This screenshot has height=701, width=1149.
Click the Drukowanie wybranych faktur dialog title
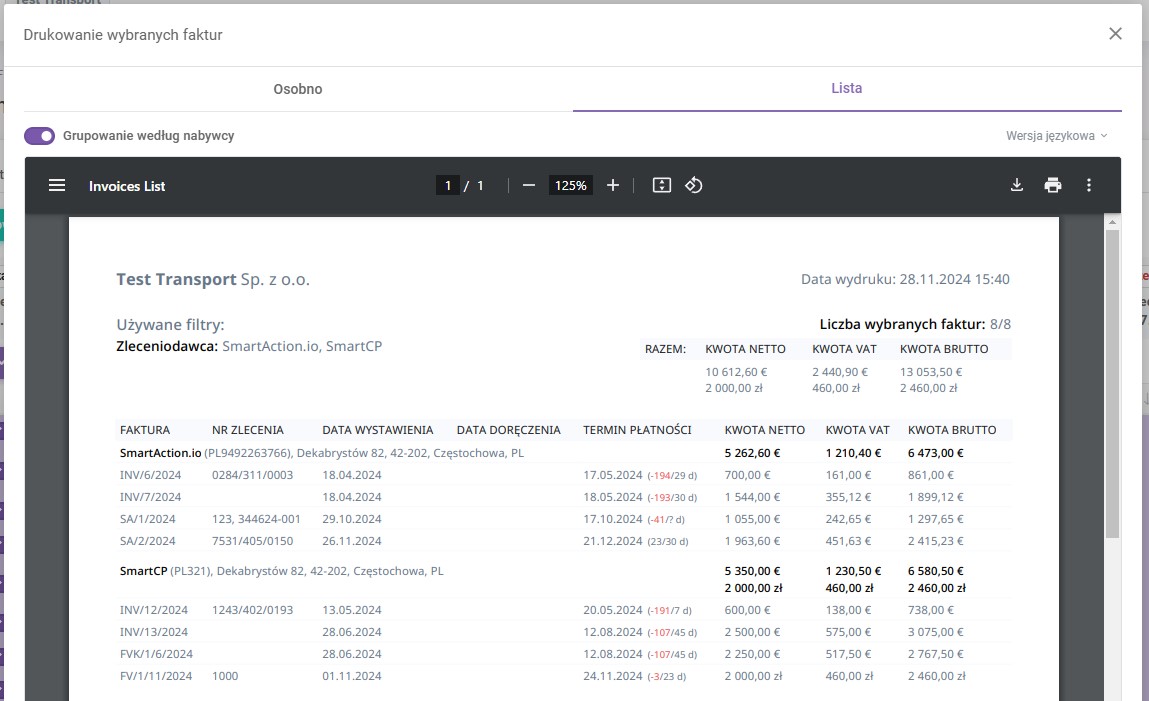click(x=122, y=34)
